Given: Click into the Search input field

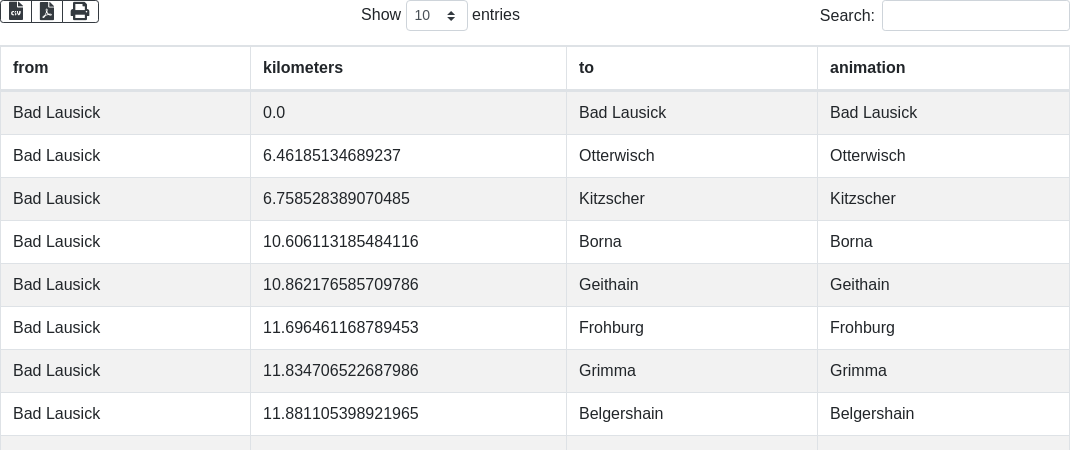Looking at the screenshot, I should tap(975, 15).
